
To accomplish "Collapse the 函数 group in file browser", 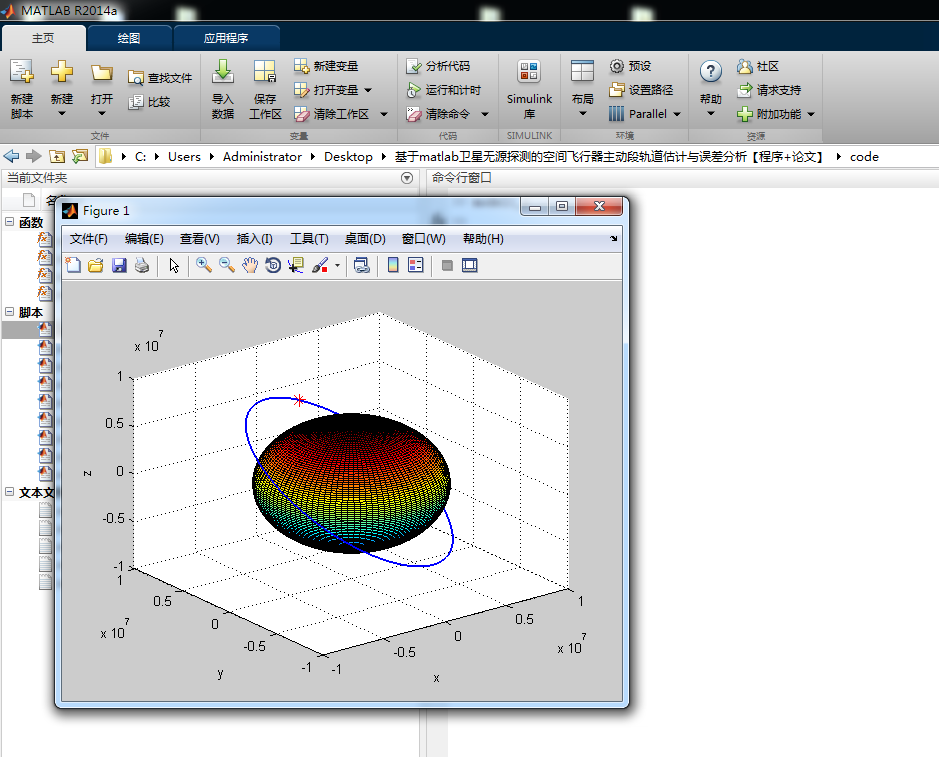I will point(10,222).
